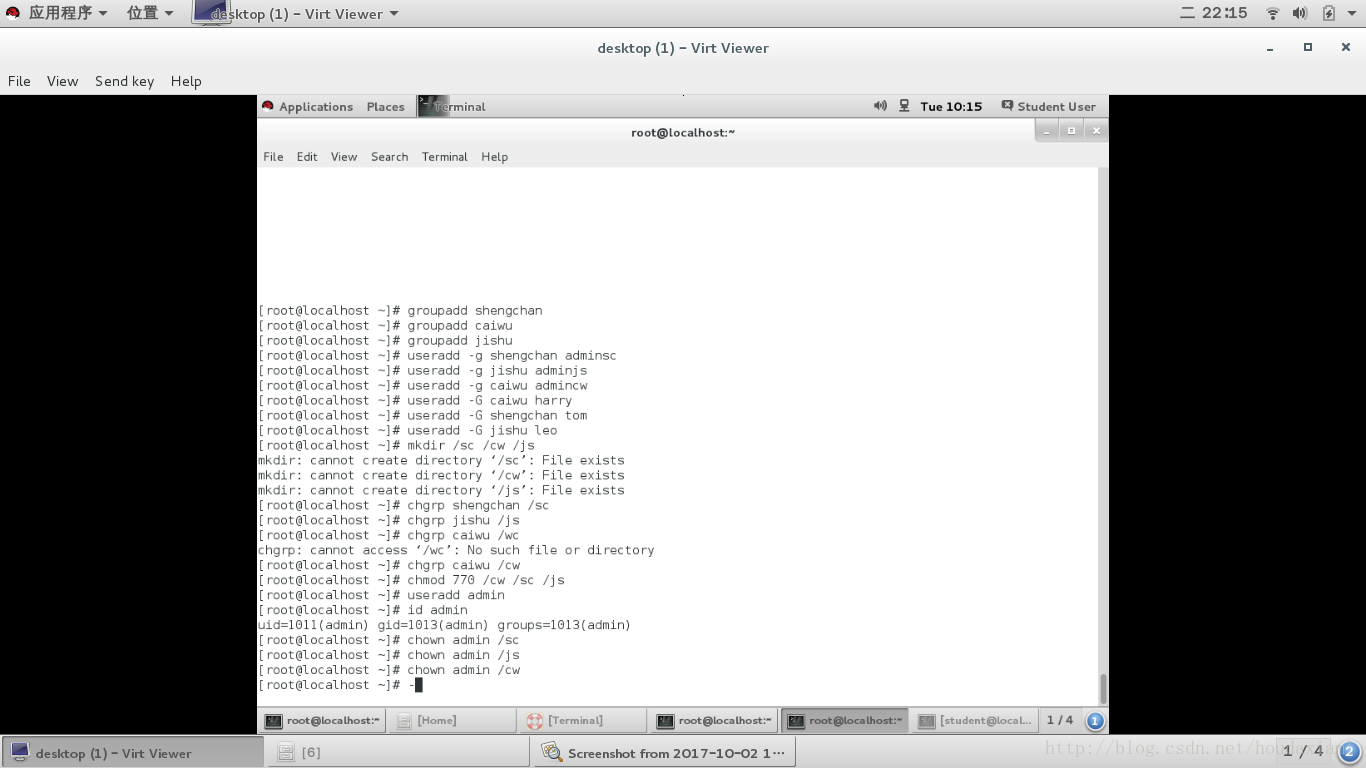The height and width of the screenshot is (768, 1366).
Task: Click the host battery status icon
Action: [x=1328, y=13]
